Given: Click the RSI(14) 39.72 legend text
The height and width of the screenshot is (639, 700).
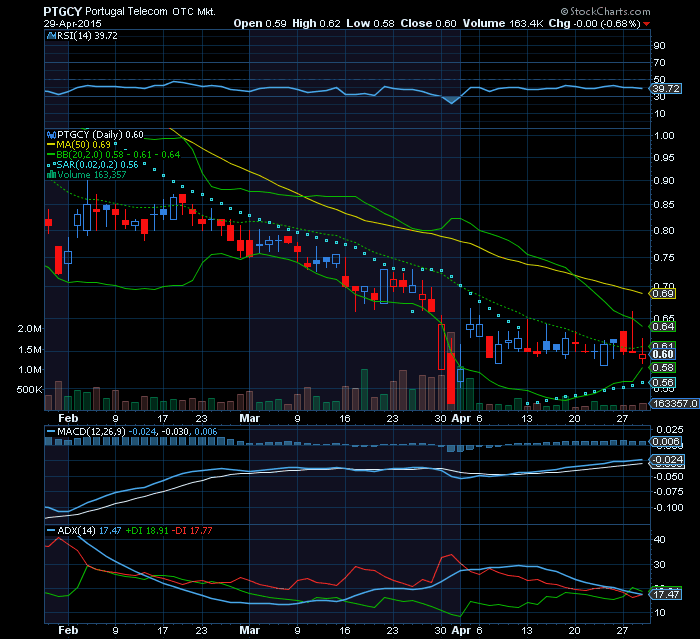Looking at the screenshot, I should [88, 36].
